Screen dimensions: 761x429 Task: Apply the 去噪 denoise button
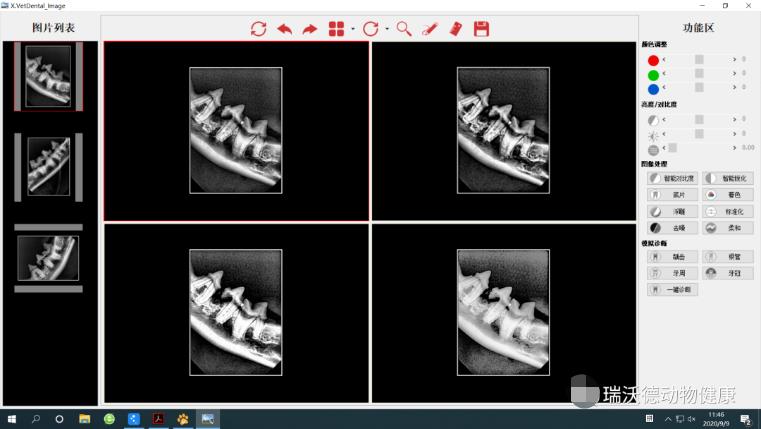pos(672,228)
